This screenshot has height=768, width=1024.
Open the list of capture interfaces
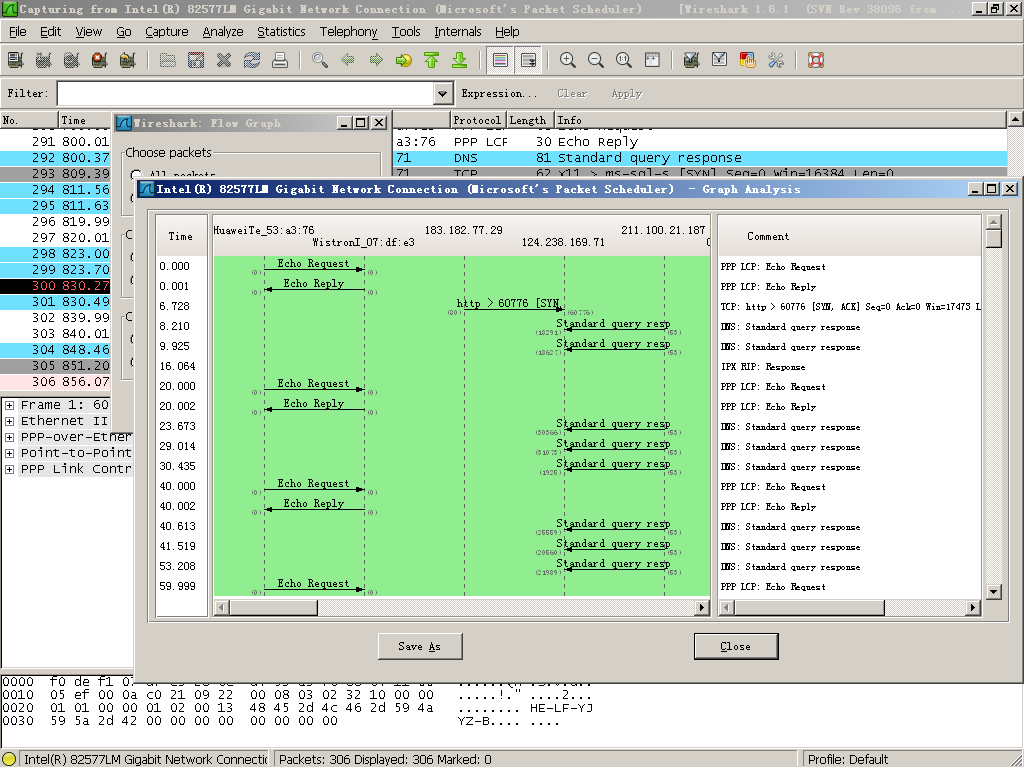tap(16, 60)
